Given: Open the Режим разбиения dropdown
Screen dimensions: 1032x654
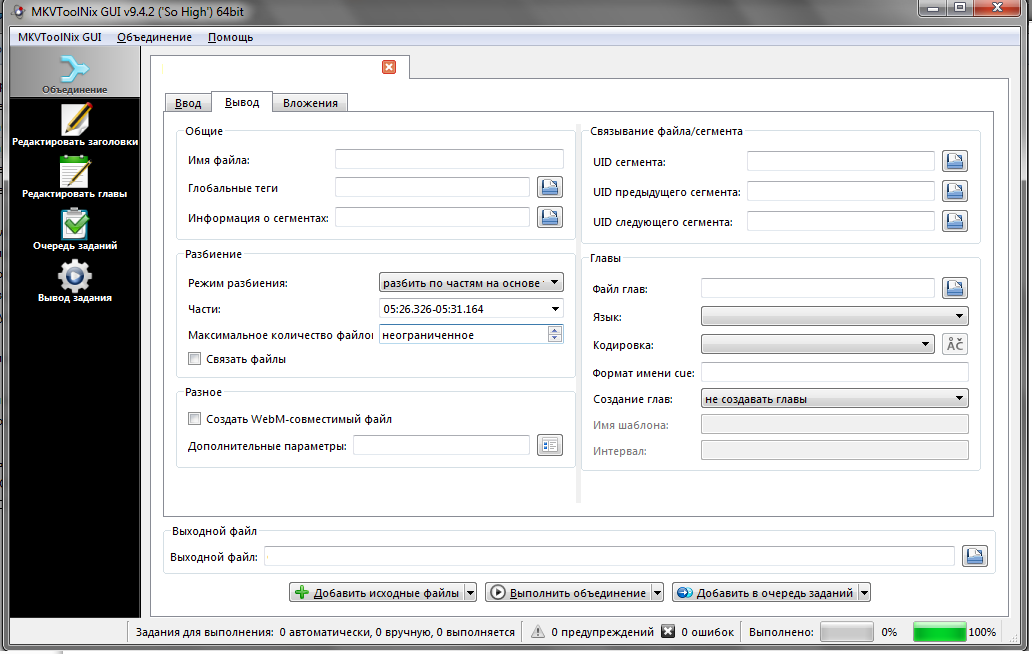Looking at the screenshot, I should pyautogui.click(x=471, y=282).
